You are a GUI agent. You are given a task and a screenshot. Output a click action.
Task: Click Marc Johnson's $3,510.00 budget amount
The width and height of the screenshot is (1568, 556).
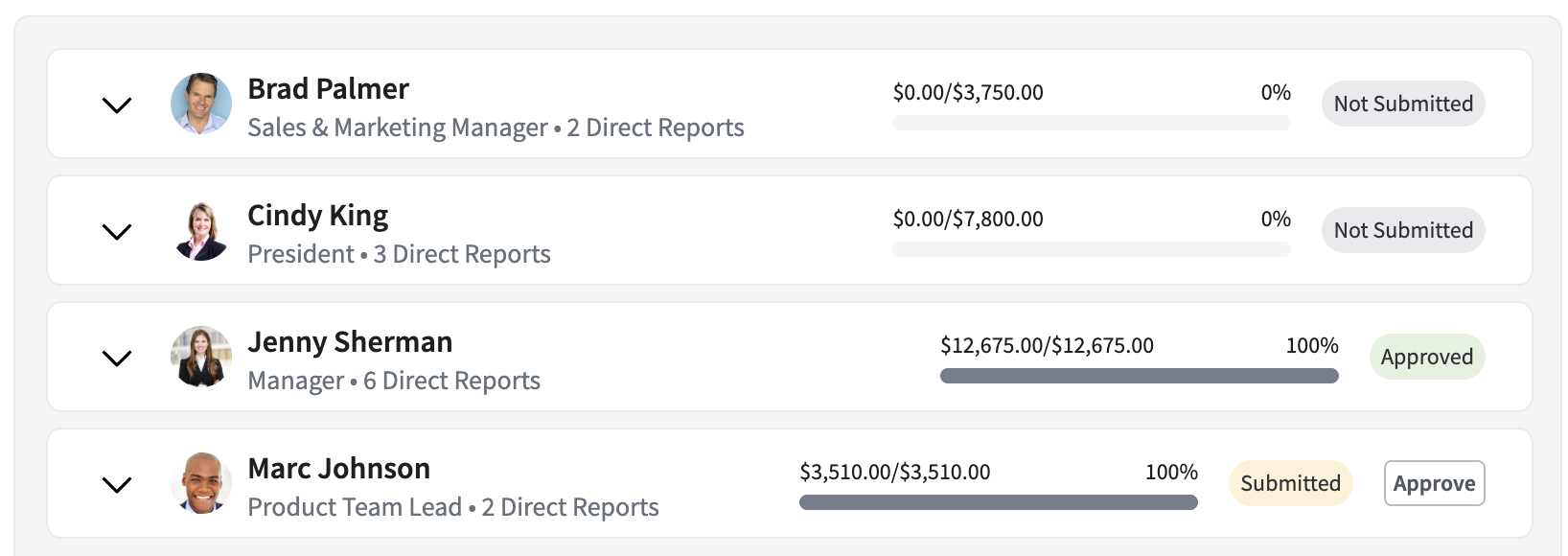click(x=895, y=472)
